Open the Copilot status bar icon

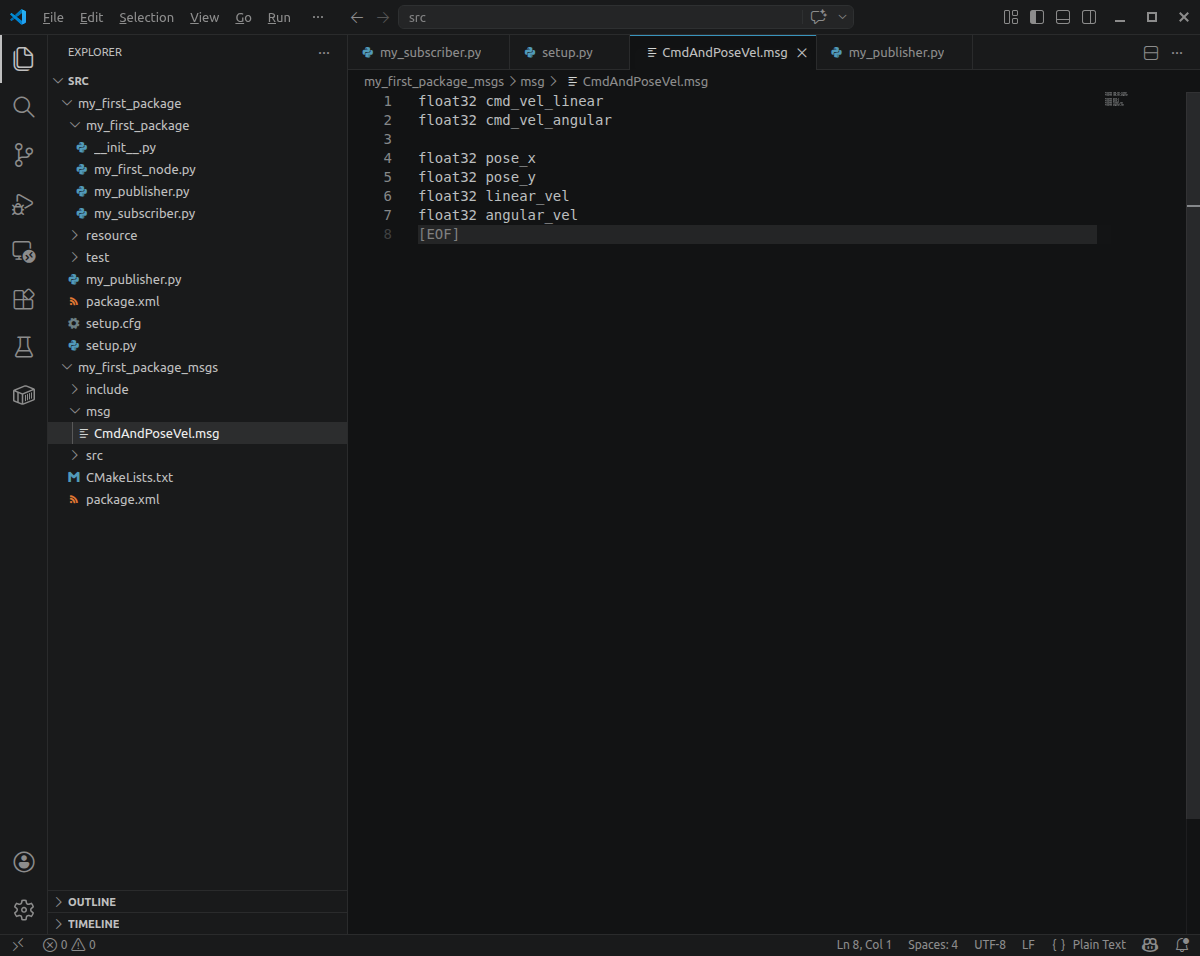click(1151, 945)
